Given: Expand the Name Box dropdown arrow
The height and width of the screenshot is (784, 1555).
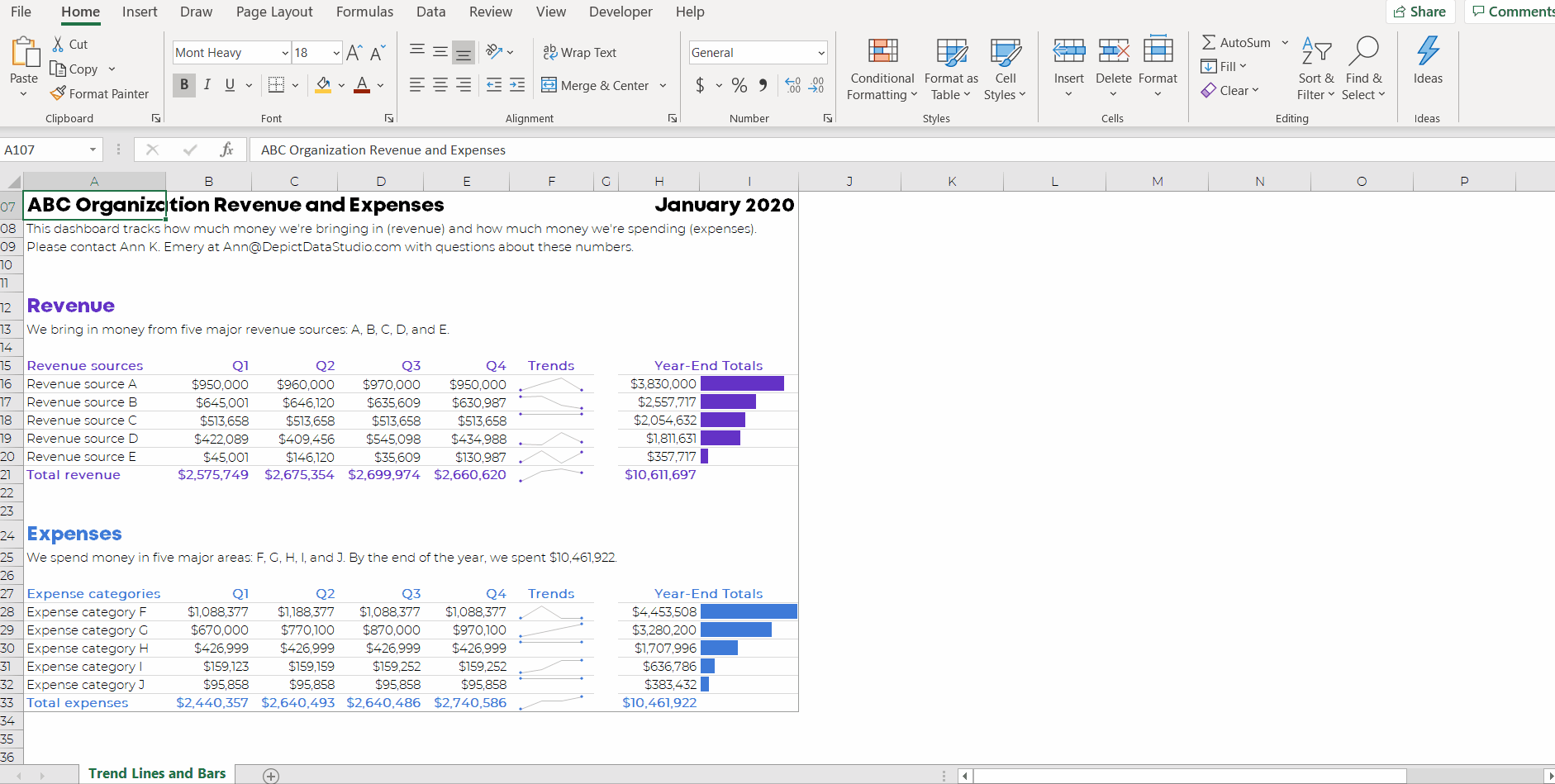Looking at the screenshot, I should click(x=93, y=150).
